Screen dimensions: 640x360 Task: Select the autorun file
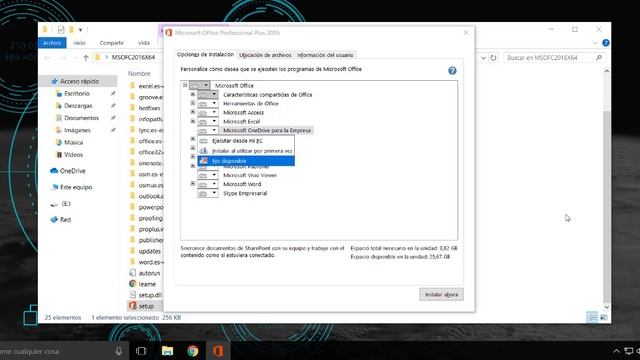pos(144,273)
